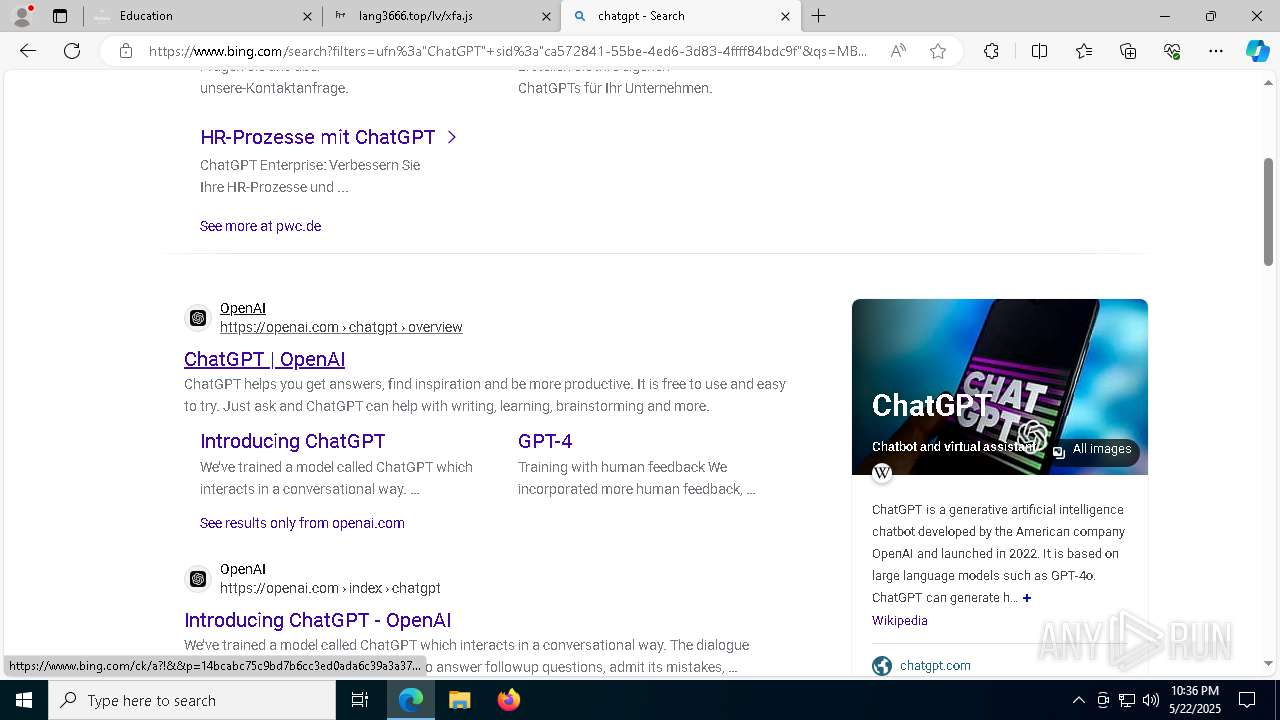Screen dimensions: 1280x720
Task: Open a new tab with plus button
Action: click(819, 16)
